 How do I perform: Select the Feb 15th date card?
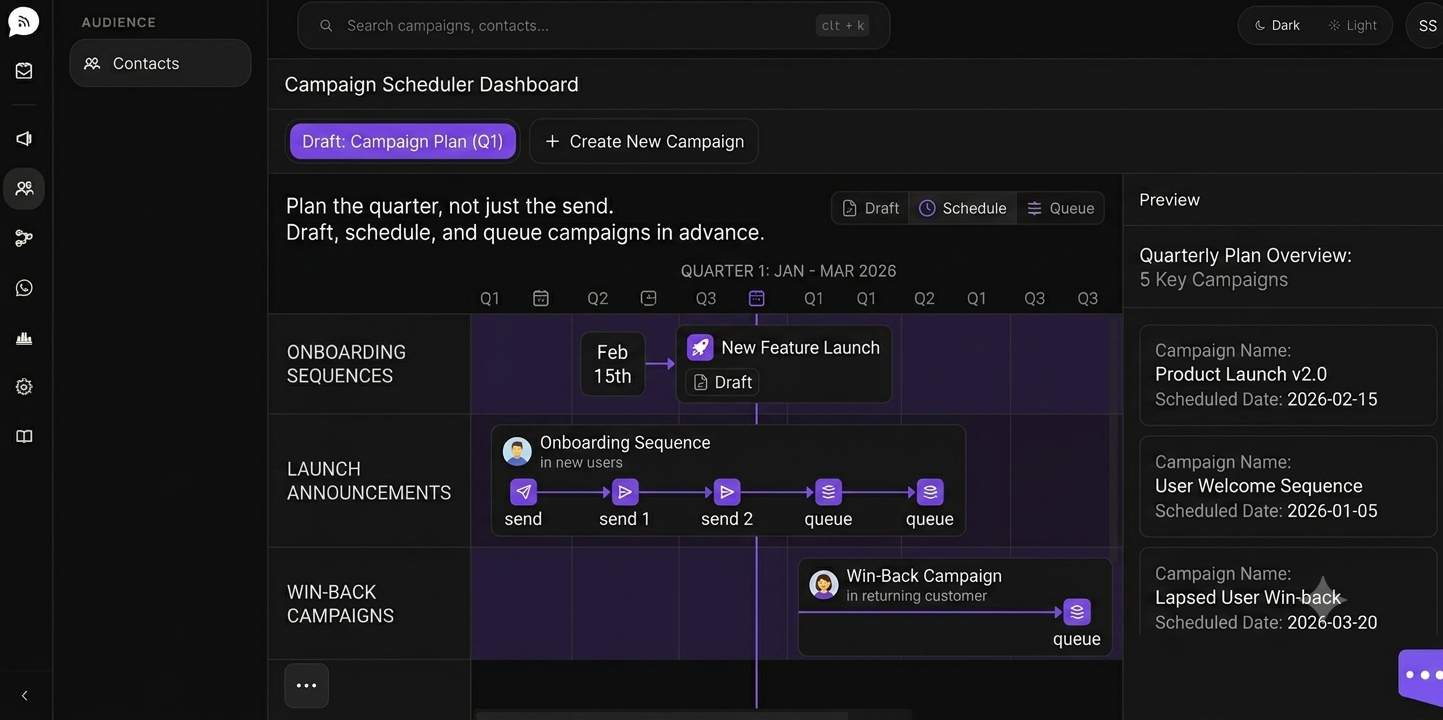point(613,364)
